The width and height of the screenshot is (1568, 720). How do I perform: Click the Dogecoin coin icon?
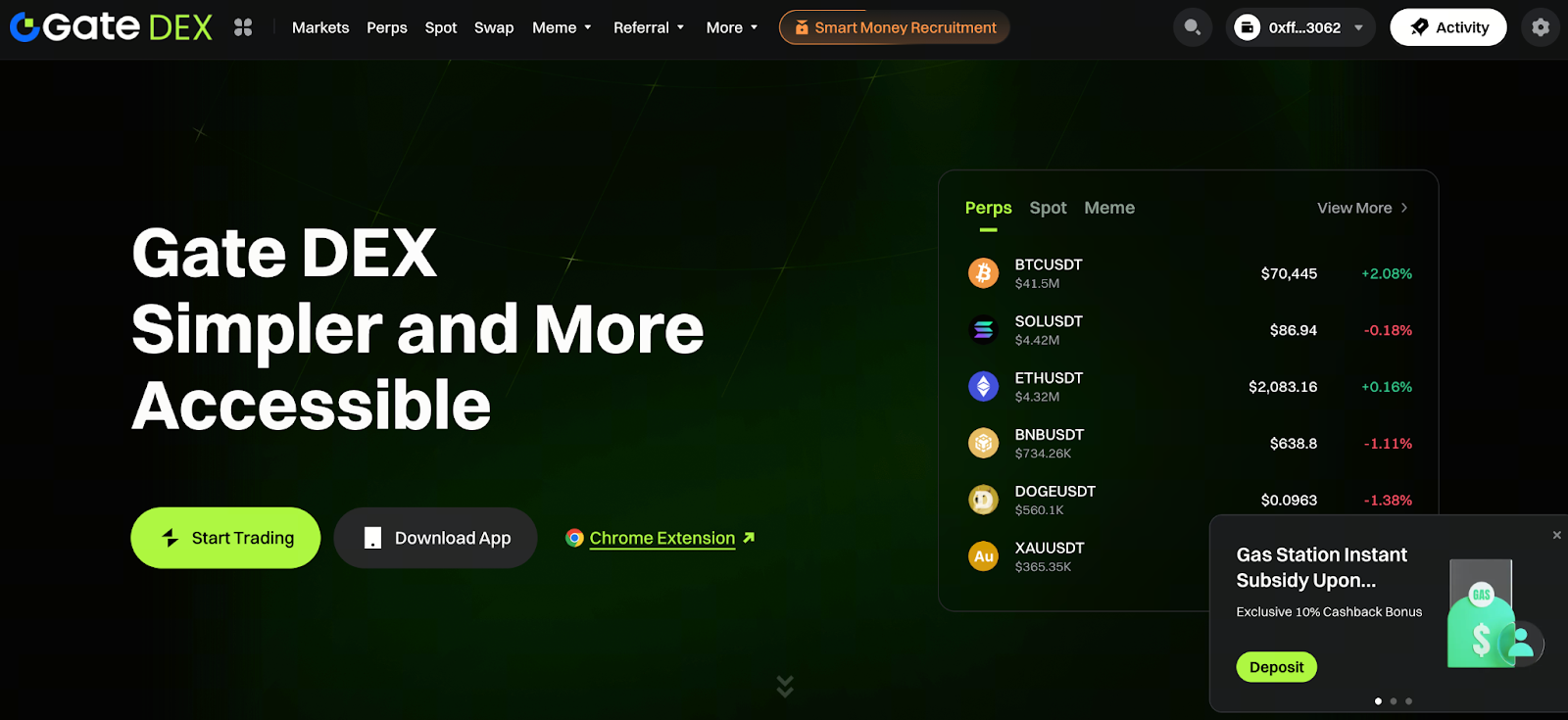[983, 500]
